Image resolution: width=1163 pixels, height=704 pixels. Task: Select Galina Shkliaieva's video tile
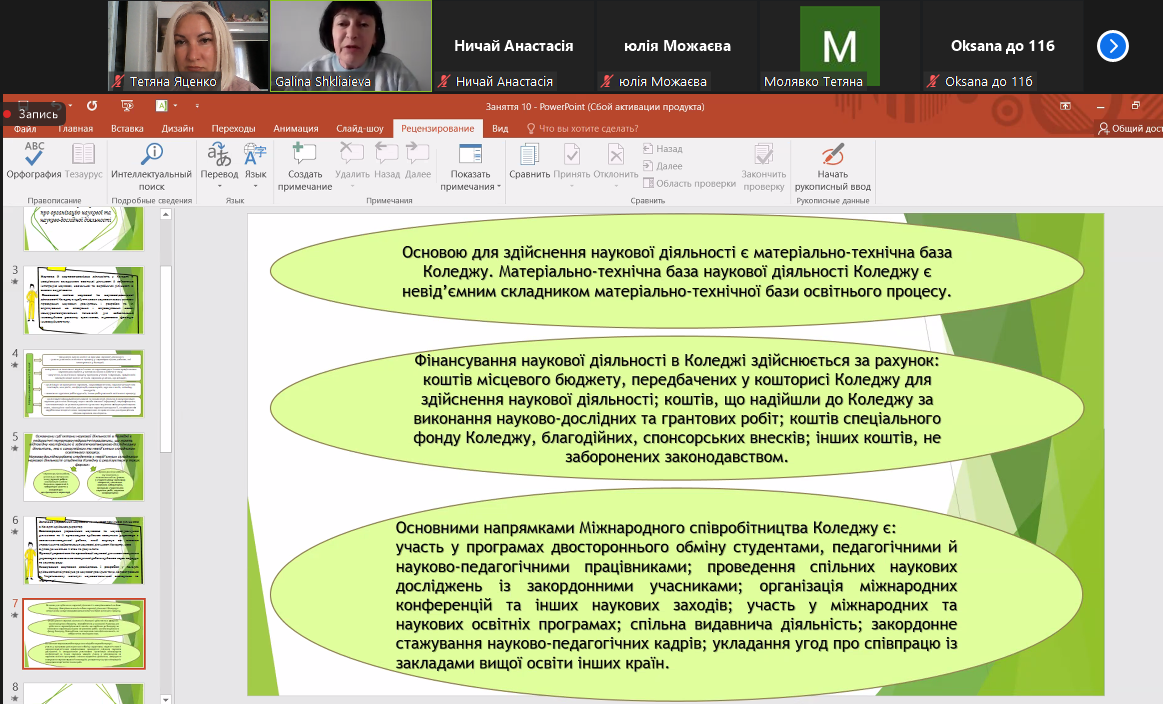point(351,46)
